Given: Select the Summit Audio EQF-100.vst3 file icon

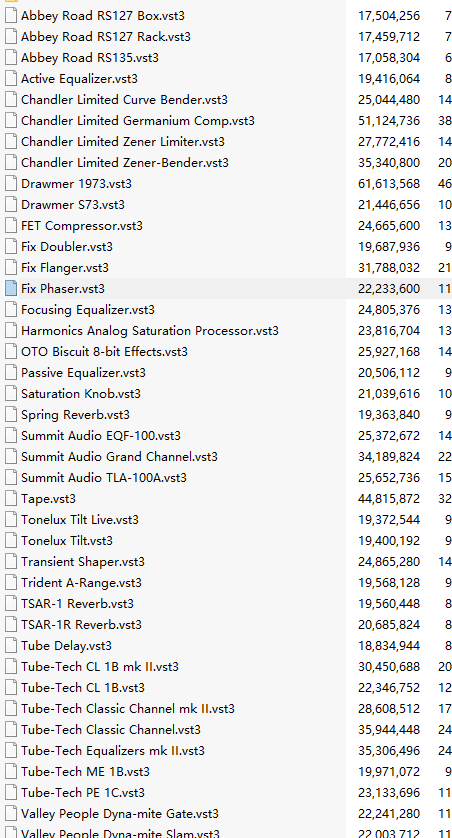Looking at the screenshot, I should coord(11,436).
